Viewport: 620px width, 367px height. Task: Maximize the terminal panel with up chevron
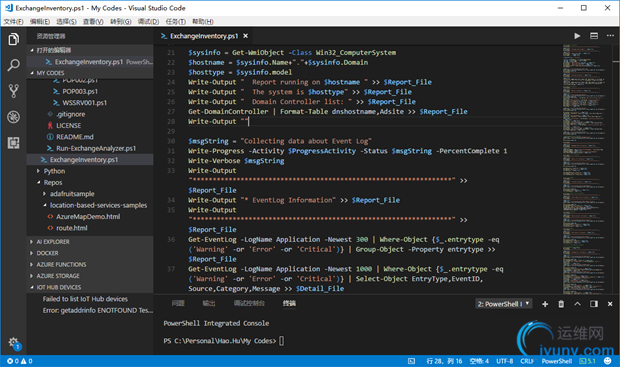(x=577, y=304)
